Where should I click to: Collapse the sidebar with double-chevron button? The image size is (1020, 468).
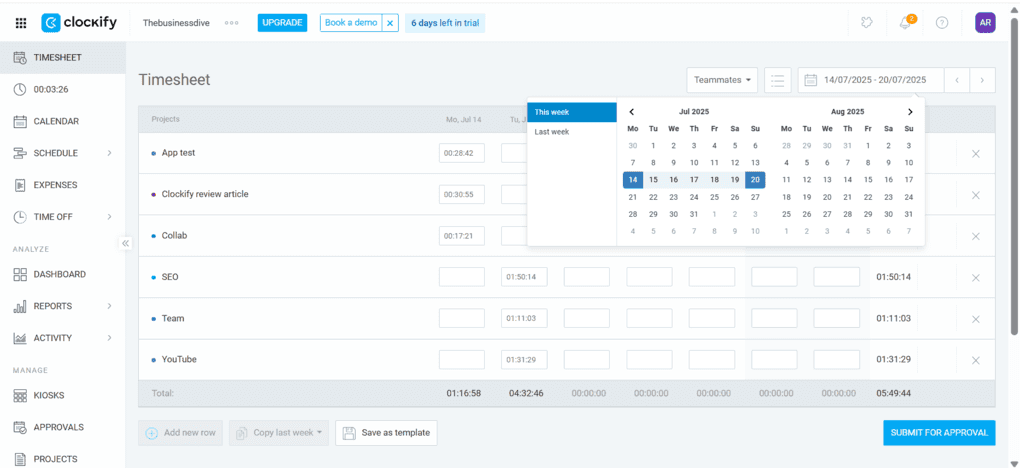[126, 243]
